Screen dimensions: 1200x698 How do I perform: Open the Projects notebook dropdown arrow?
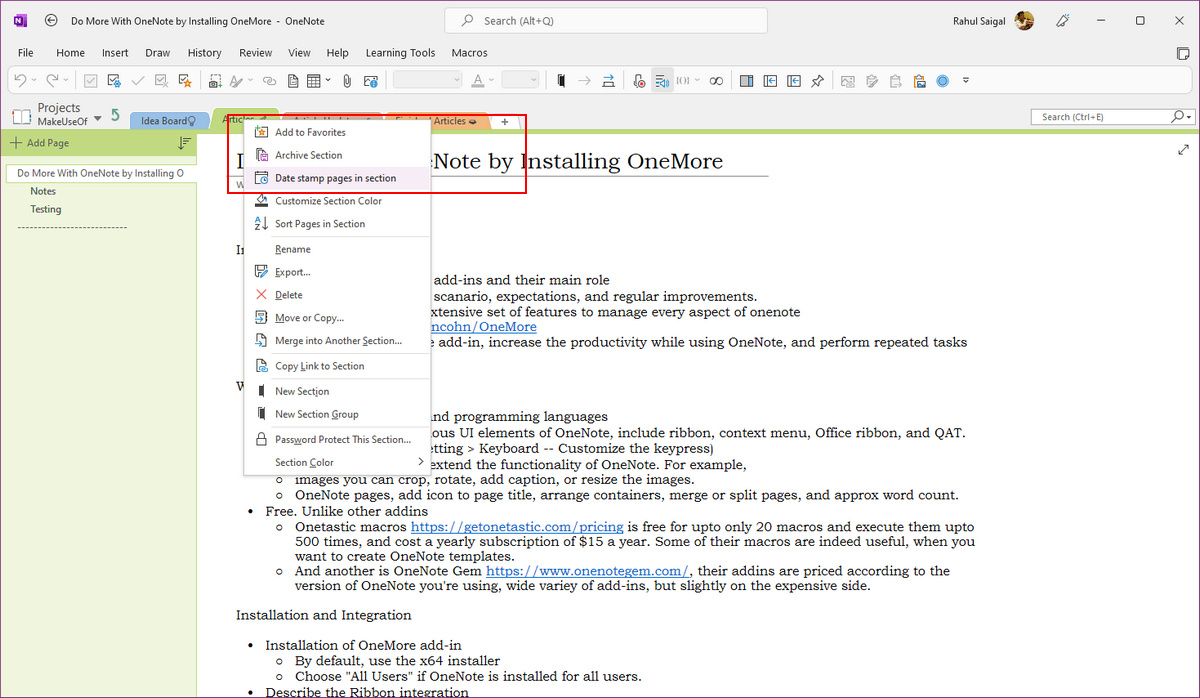98,120
